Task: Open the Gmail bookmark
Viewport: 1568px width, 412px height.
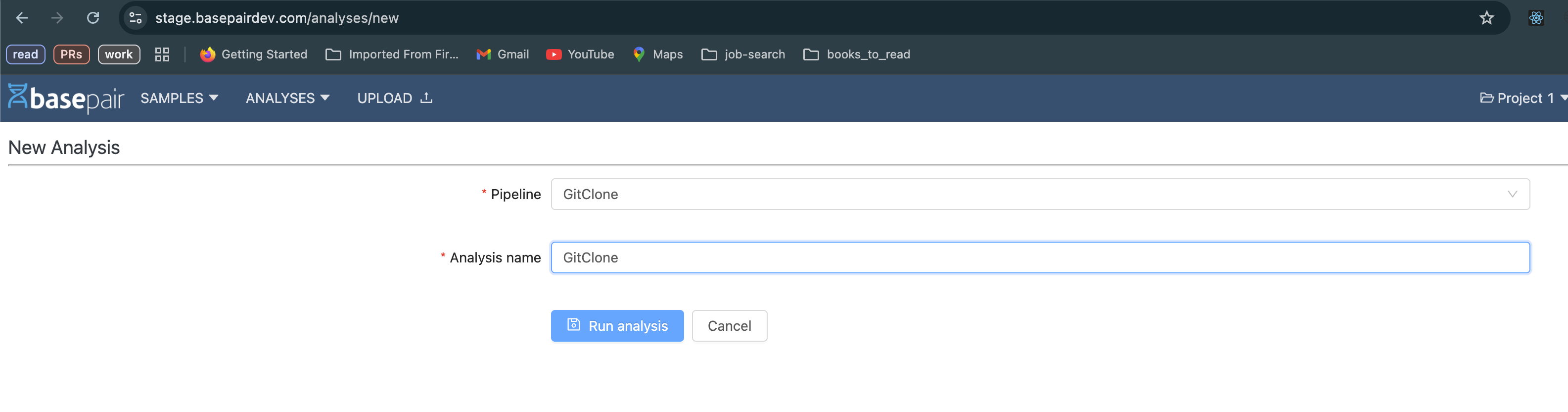Action: coord(503,55)
